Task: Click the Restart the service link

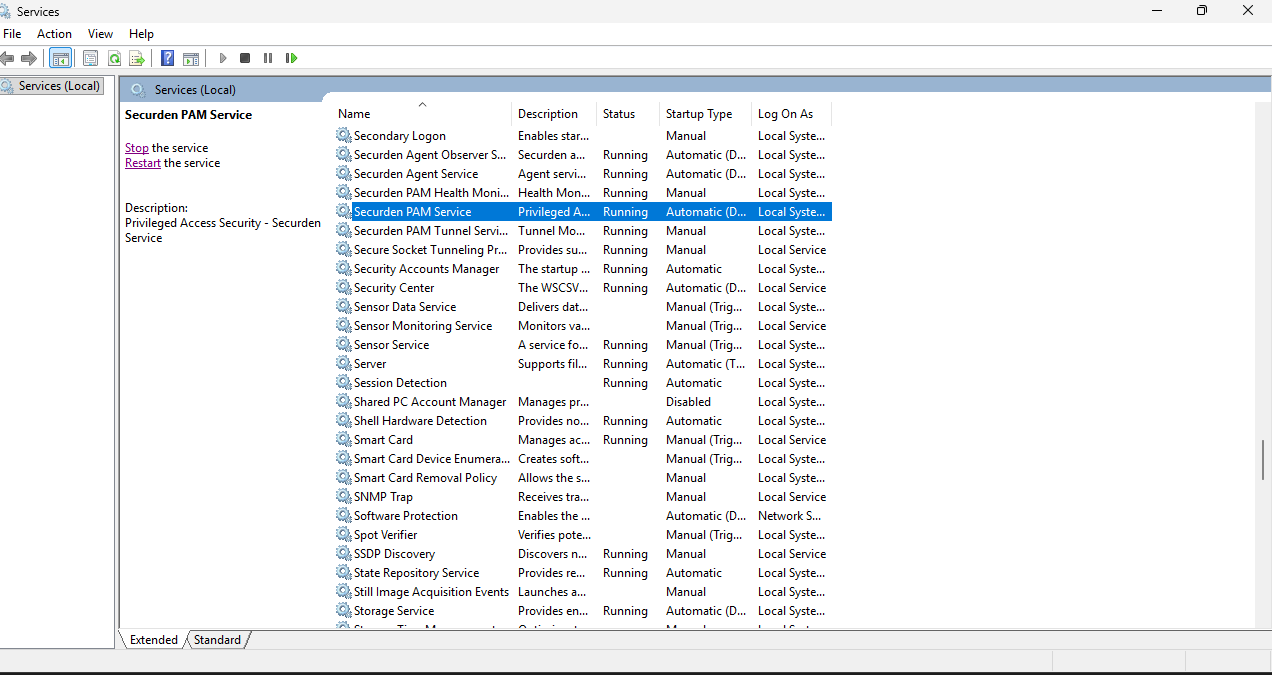Action: click(143, 162)
